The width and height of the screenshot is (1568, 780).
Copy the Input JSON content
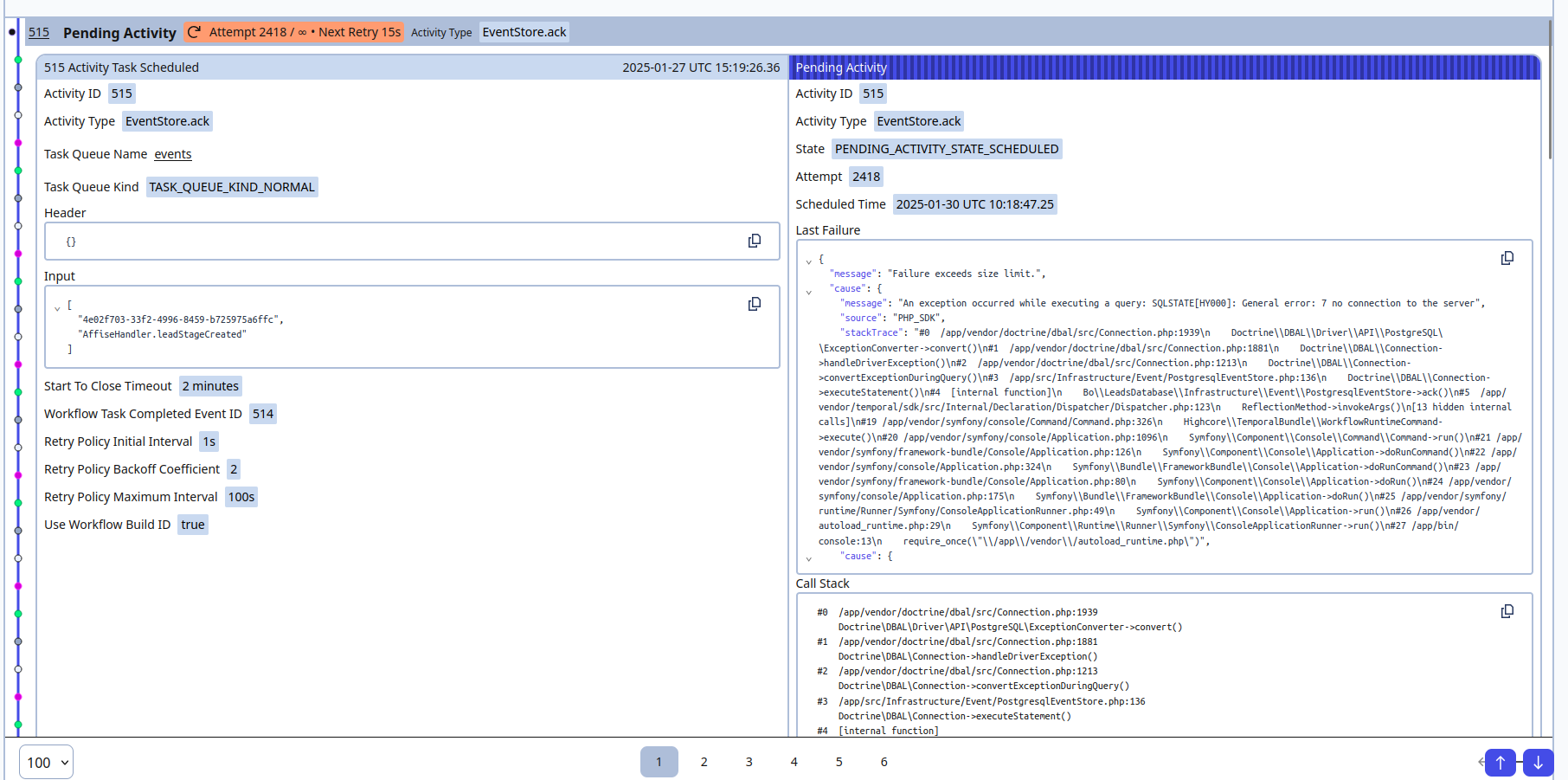click(754, 304)
